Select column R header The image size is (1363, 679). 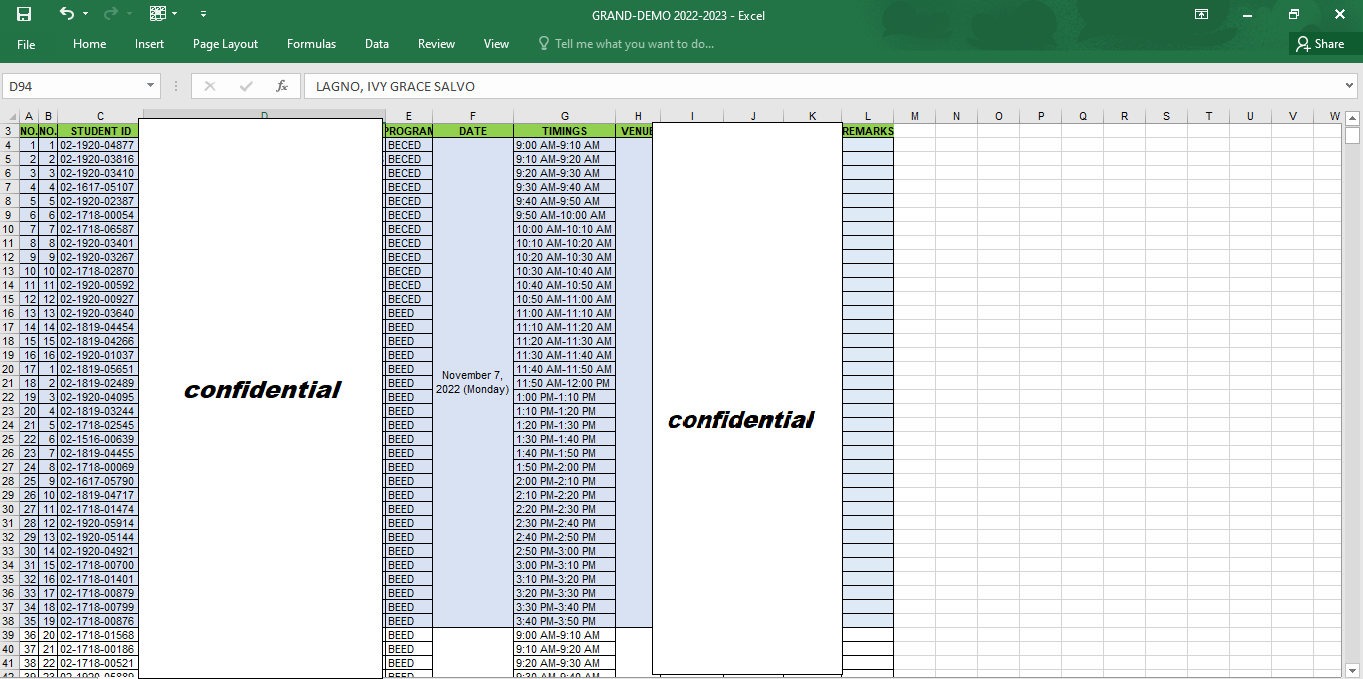click(x=1124, y=117)
